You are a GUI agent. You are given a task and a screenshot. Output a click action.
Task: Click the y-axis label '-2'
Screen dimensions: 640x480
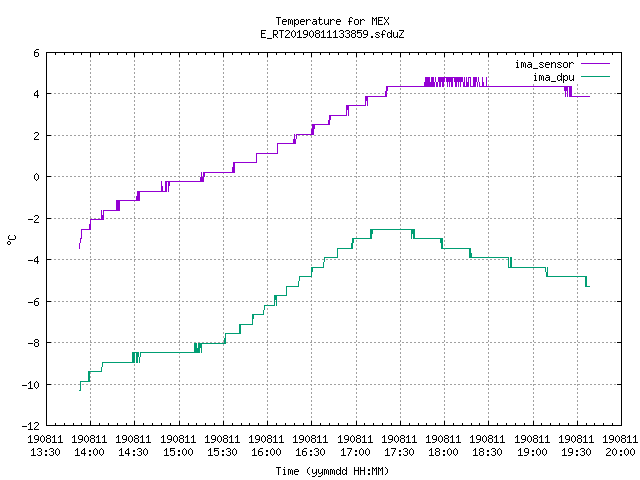33,219
